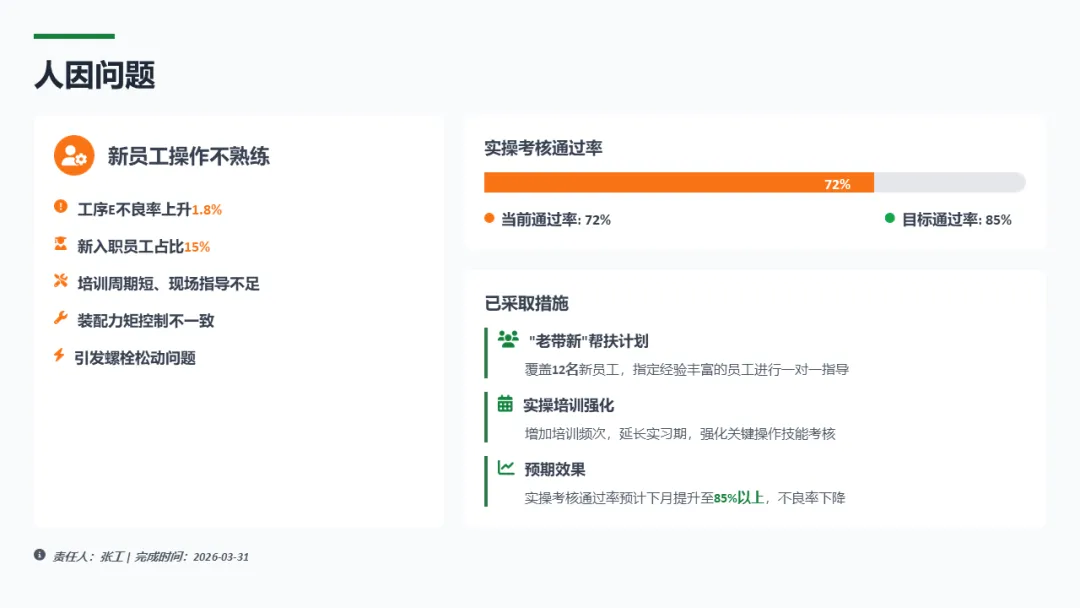
Task: Click the highlighted 85%以上 text
Action: [738, 497]
